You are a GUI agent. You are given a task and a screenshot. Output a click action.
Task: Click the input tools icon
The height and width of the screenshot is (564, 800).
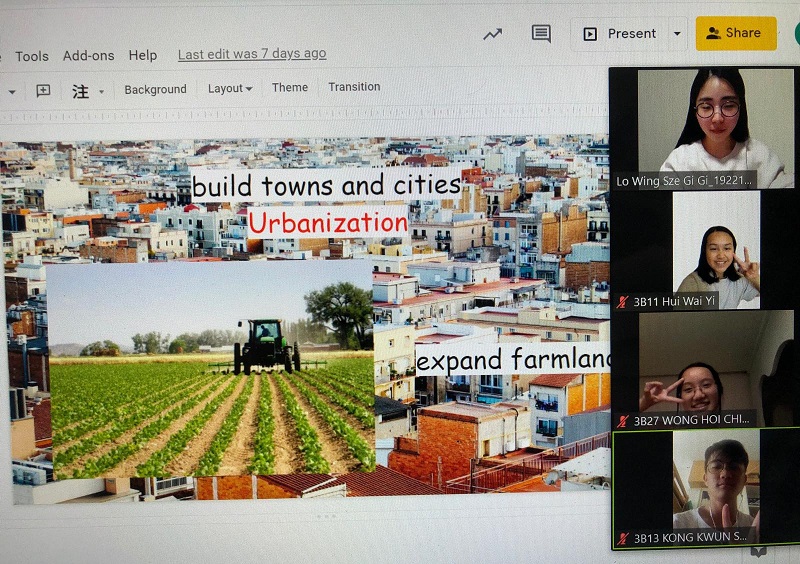pyautogui.click(x=80, y=91)
